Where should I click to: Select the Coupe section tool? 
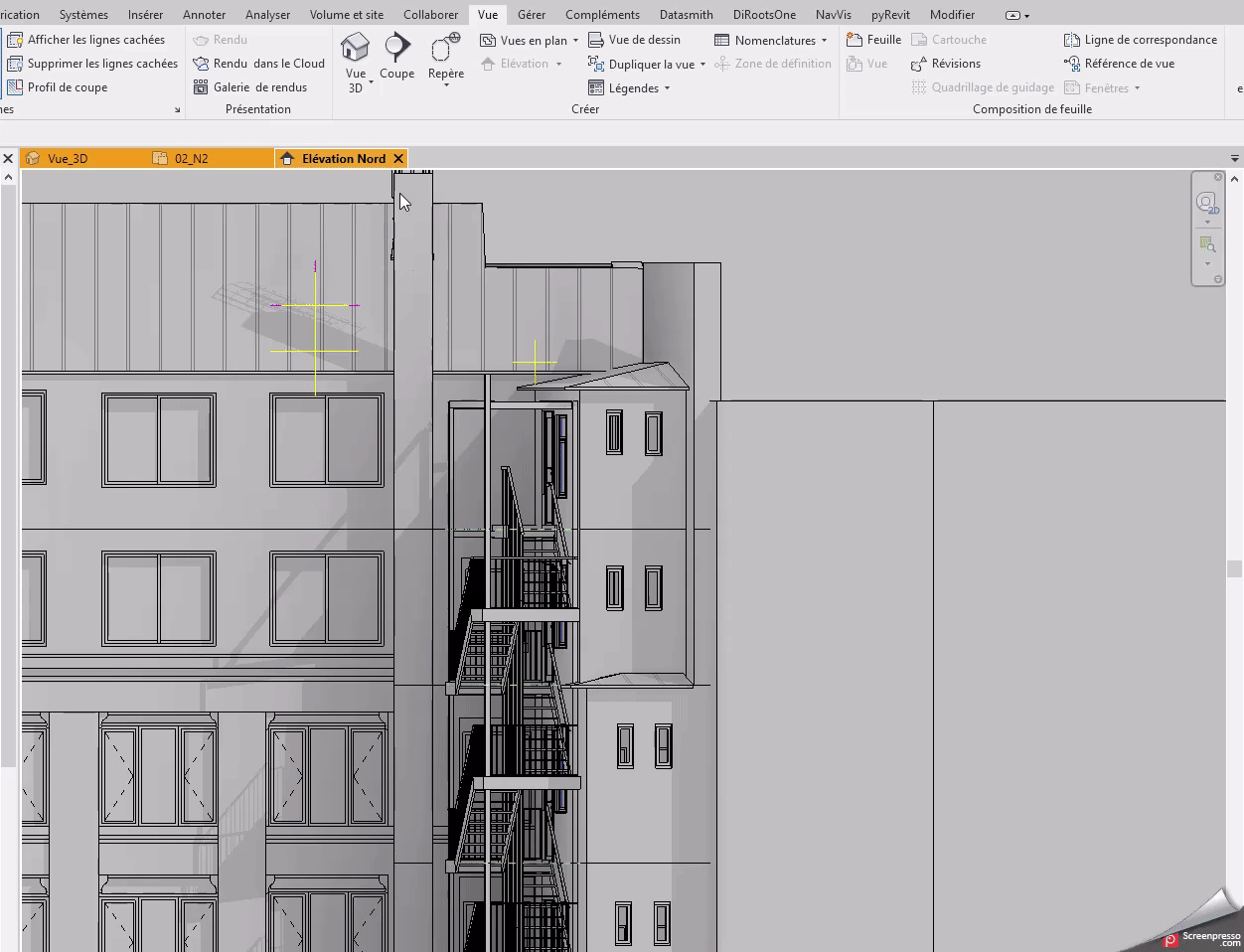coord(396,56)
